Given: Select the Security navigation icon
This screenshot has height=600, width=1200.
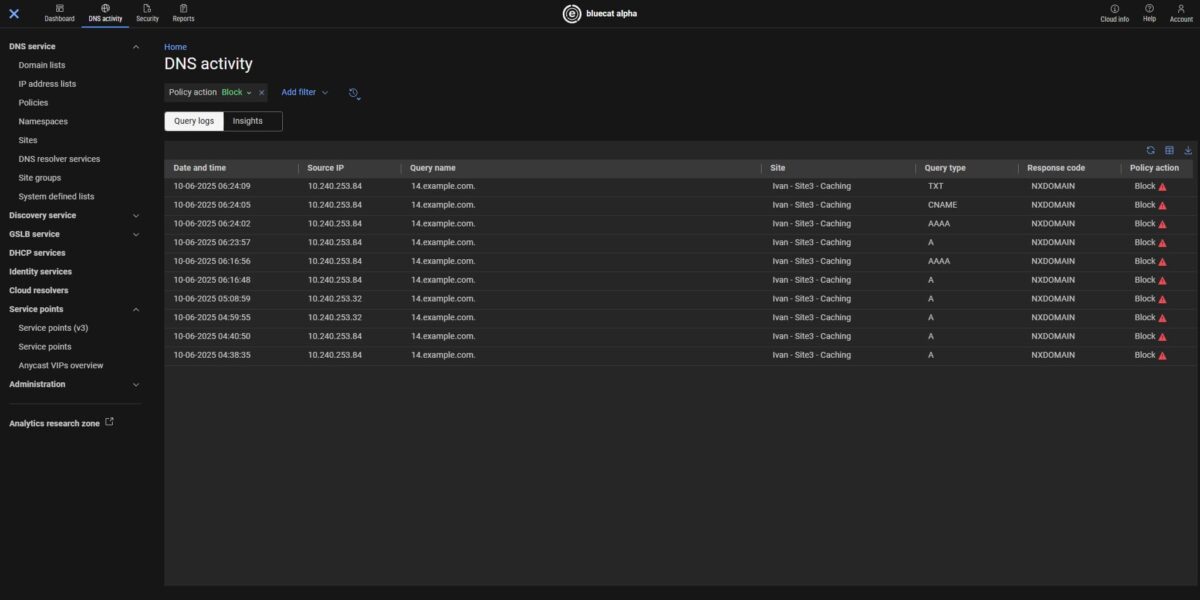Looking at the screenshot, I should coord(146,10).
